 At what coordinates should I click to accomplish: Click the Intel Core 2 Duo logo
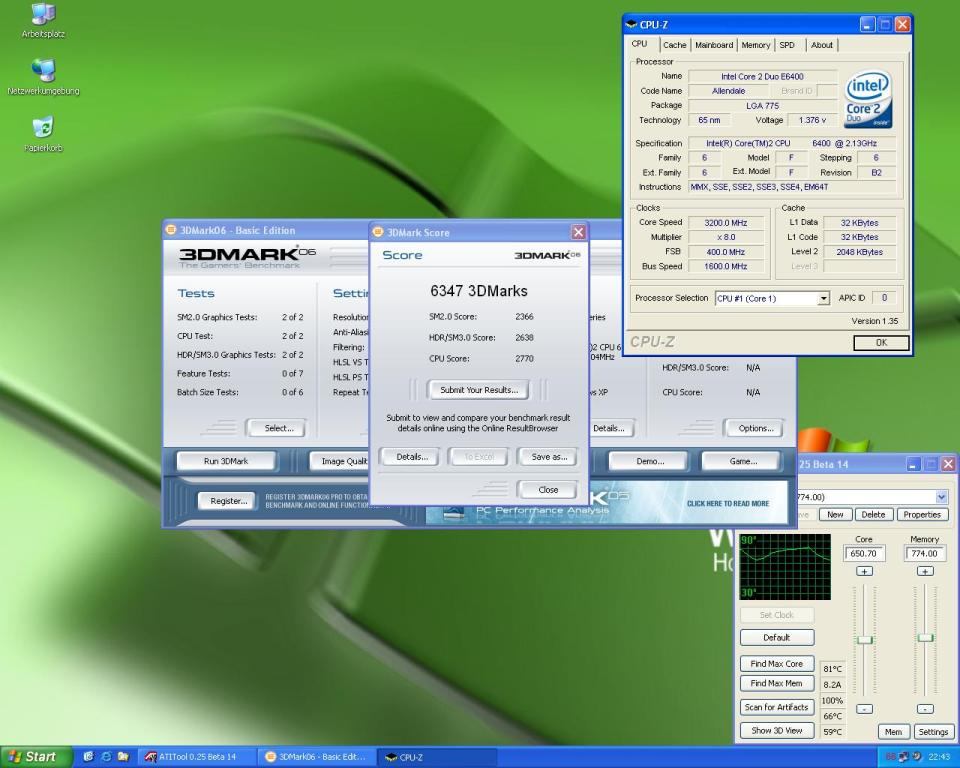868,99
